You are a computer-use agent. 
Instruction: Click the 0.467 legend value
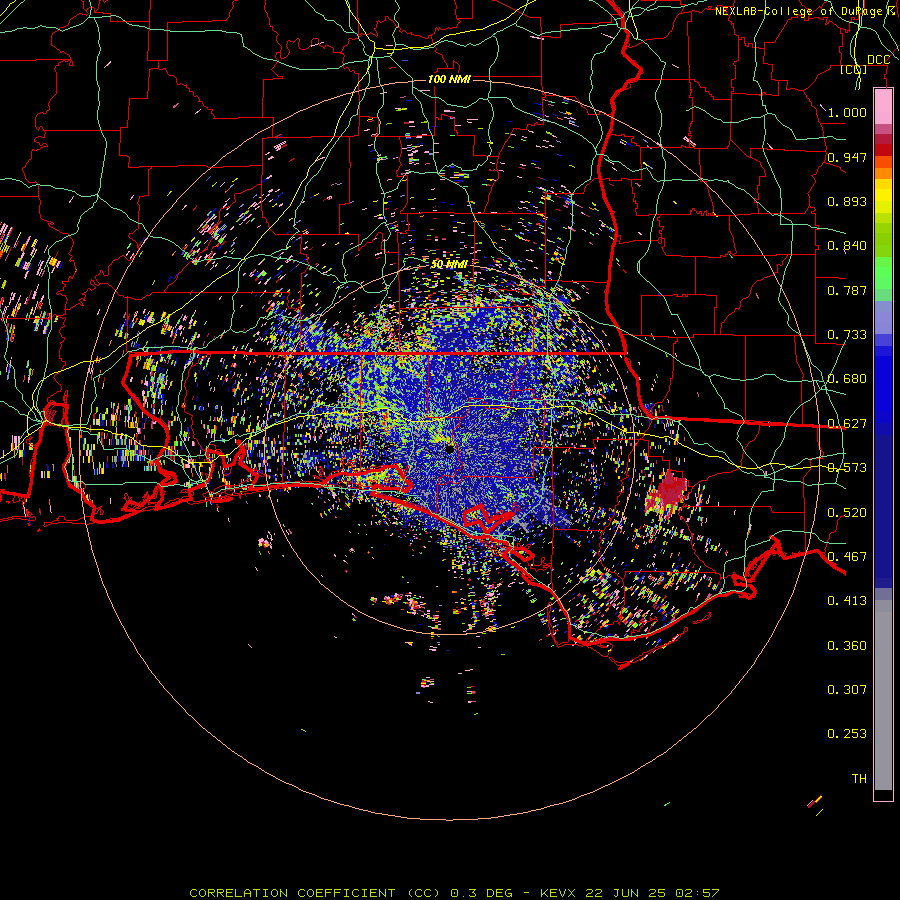(x=847, y=556)
